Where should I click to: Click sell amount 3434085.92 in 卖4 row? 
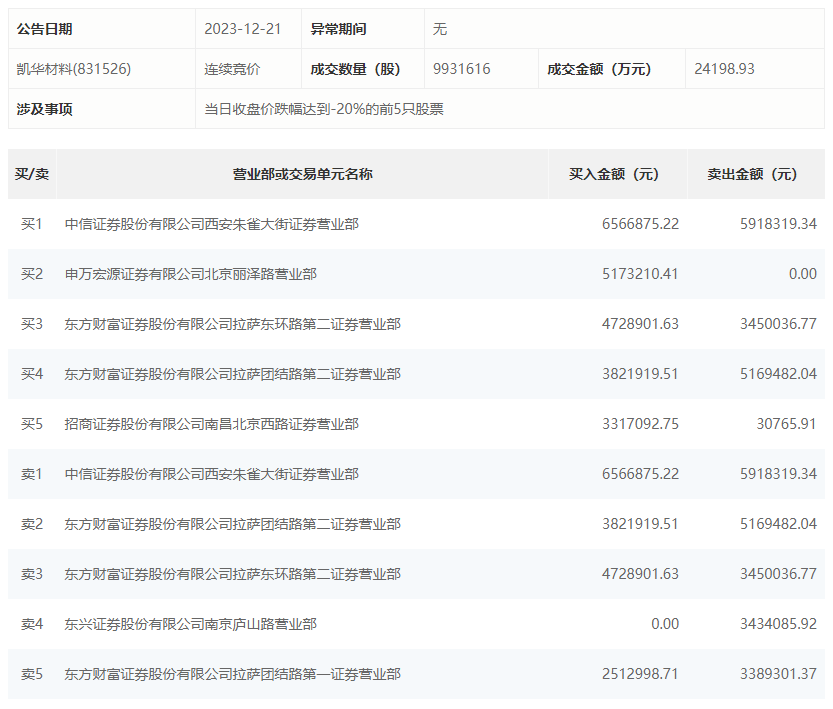click(x=778, y=624)
